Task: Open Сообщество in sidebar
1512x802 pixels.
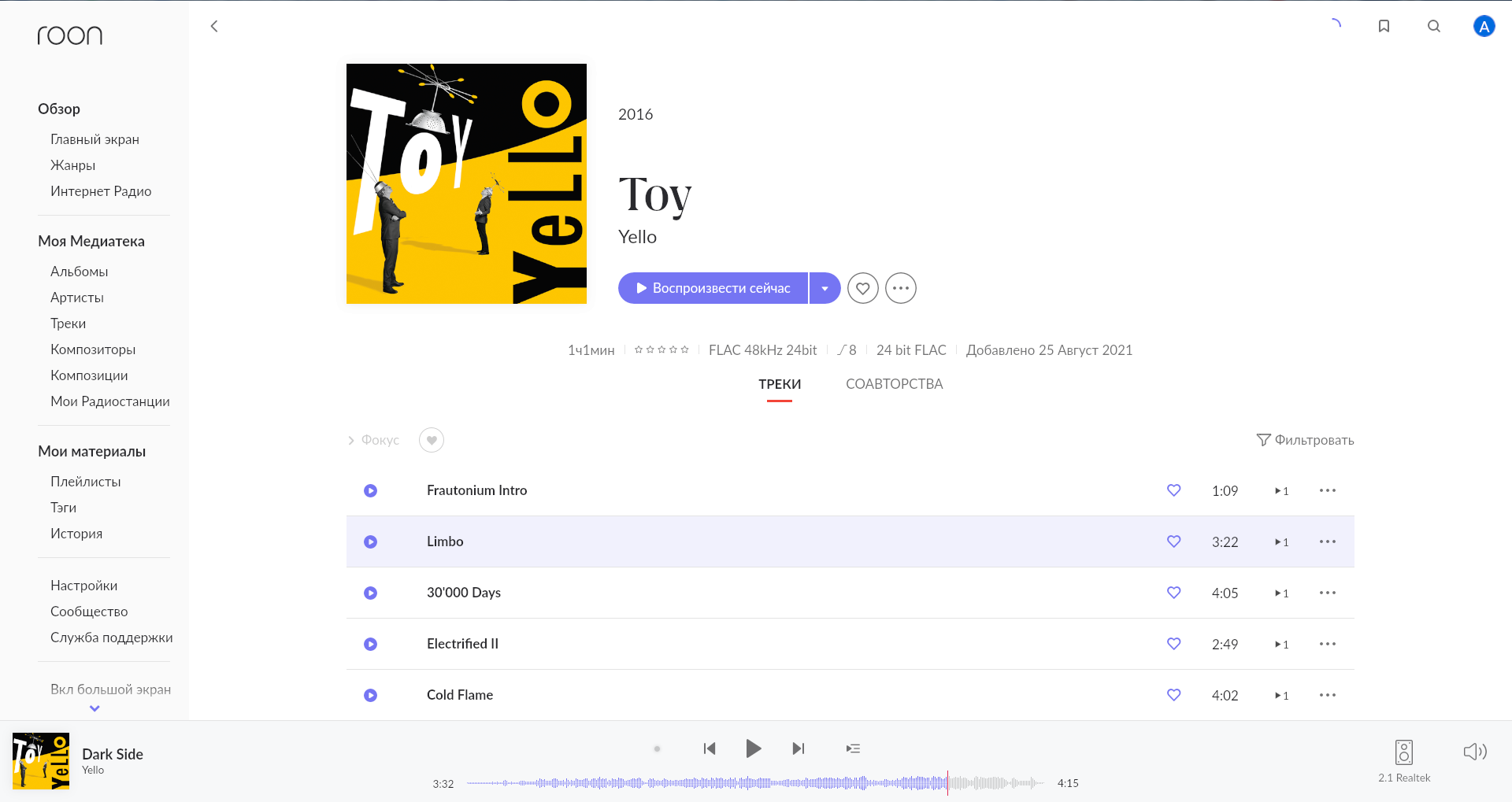Action: [x=89, y=612]
